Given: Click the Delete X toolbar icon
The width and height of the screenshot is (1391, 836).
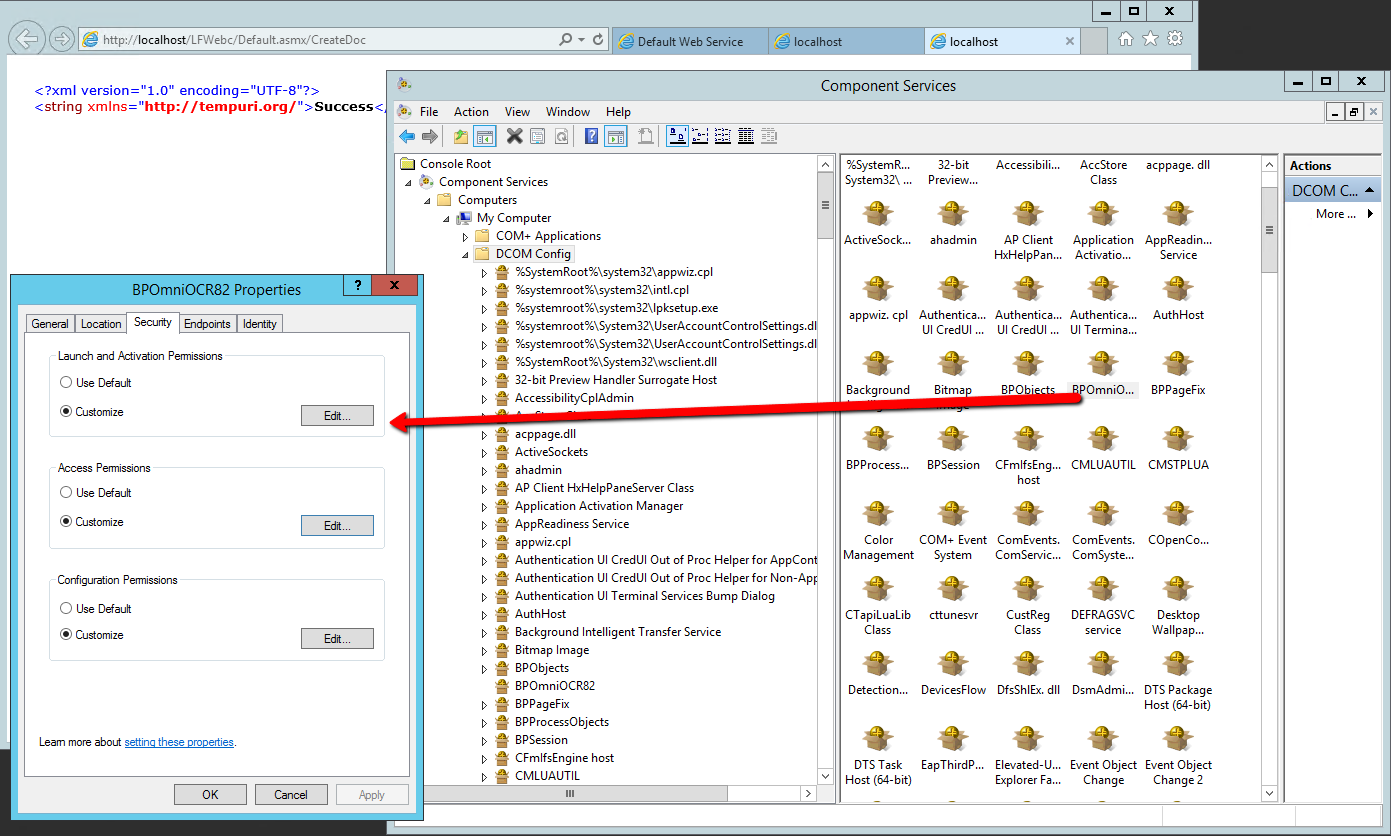Looking at the screenshot, I should pos(514,136).
